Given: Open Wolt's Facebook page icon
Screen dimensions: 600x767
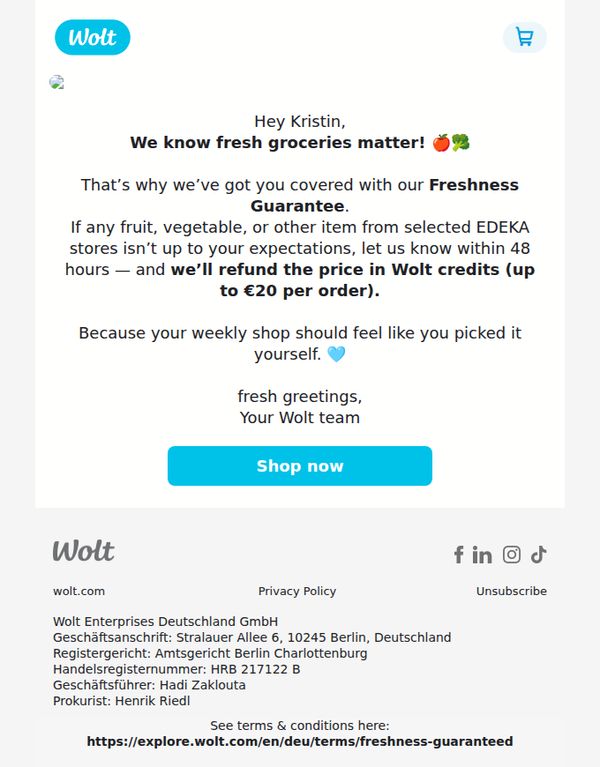Looking at the screenshot, I should pos(458,555).
